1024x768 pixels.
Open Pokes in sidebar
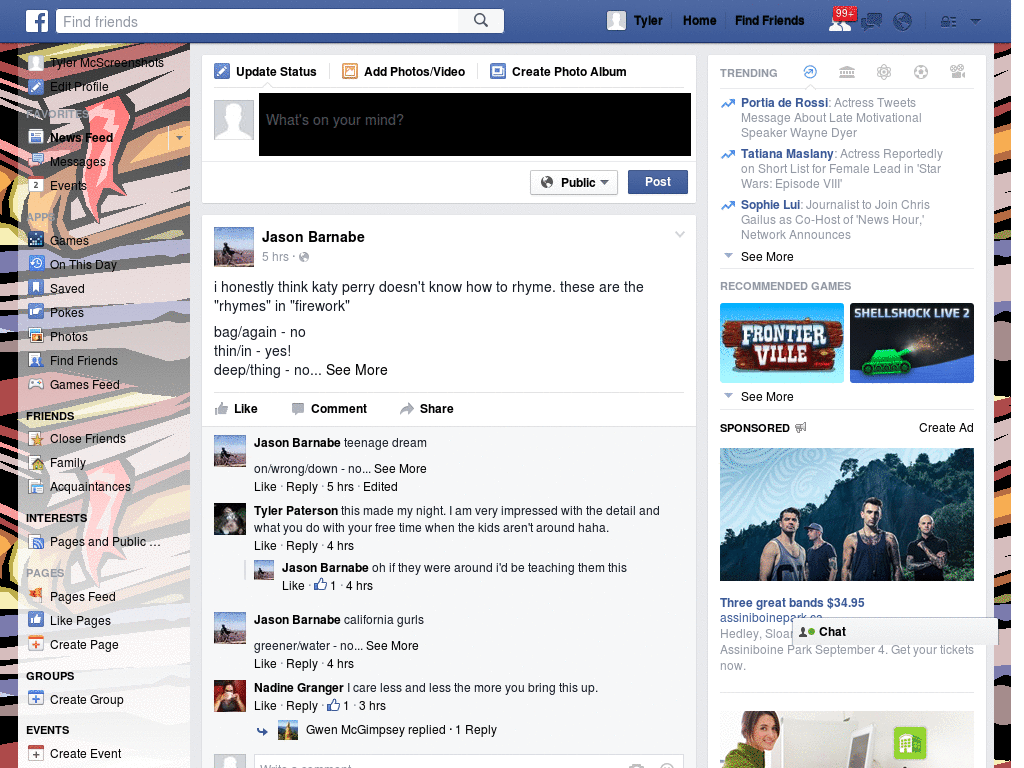67,313
